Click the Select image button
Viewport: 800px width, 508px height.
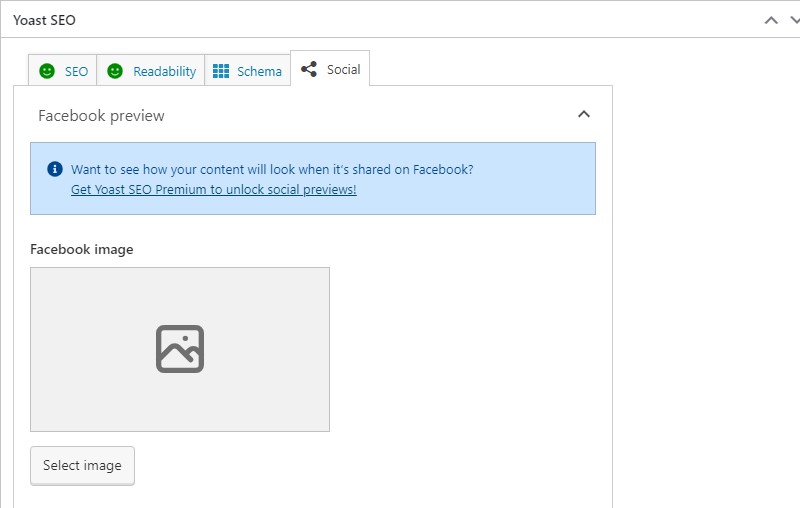[82, 466]
